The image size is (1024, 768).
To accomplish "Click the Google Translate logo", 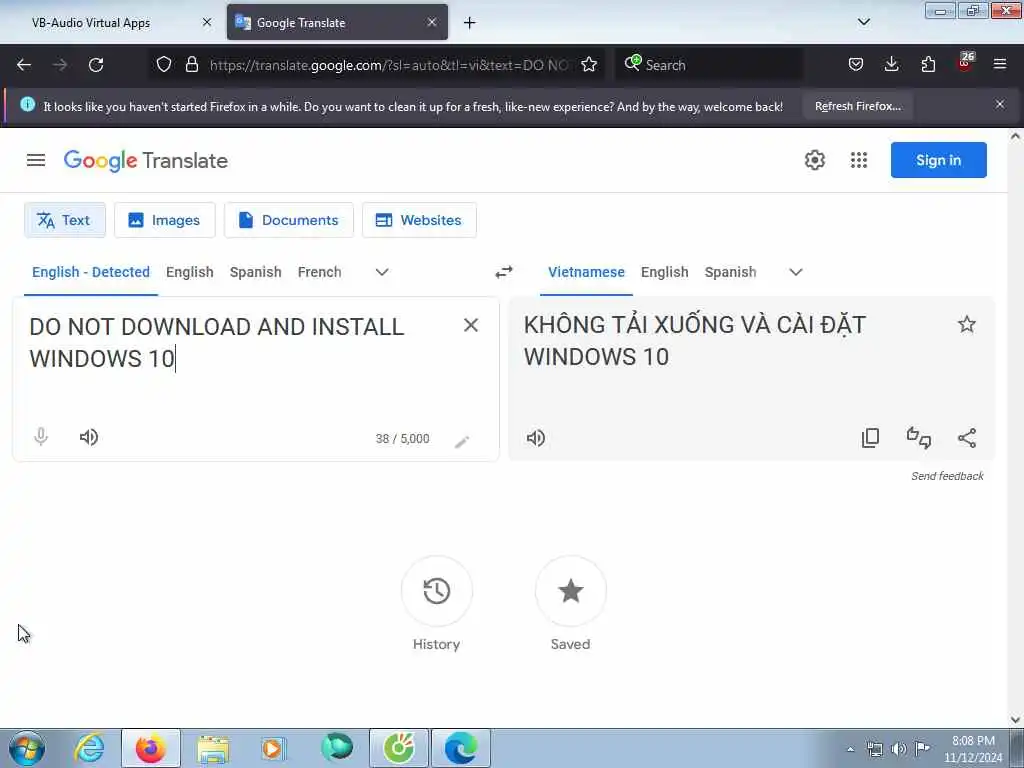I will coord(146,161).
